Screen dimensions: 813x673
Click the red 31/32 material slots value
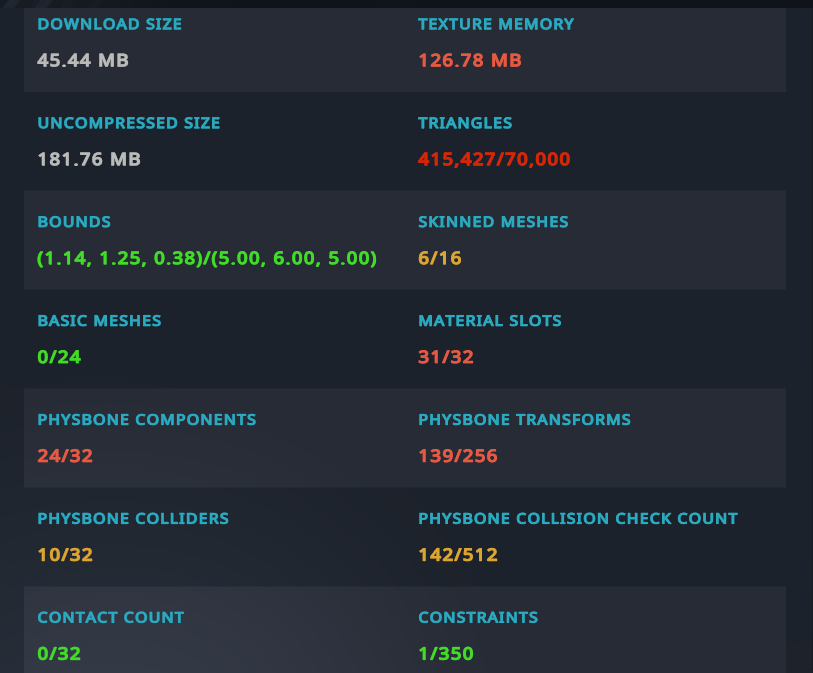tap(446, 357)
